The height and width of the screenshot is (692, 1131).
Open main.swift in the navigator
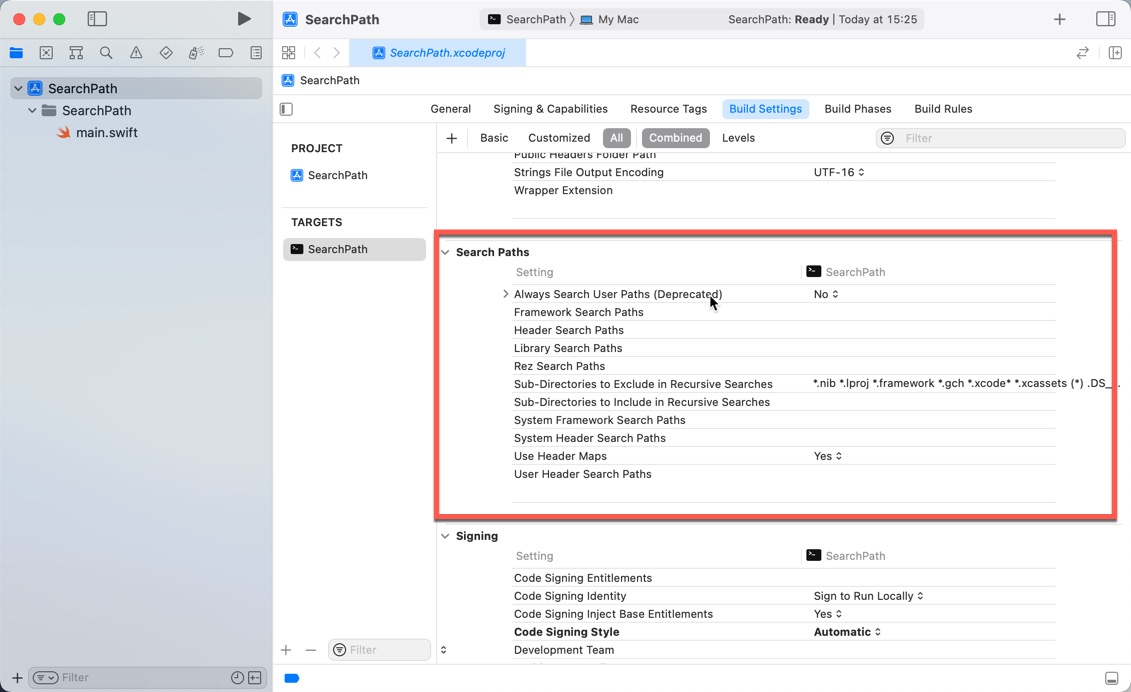107,133
